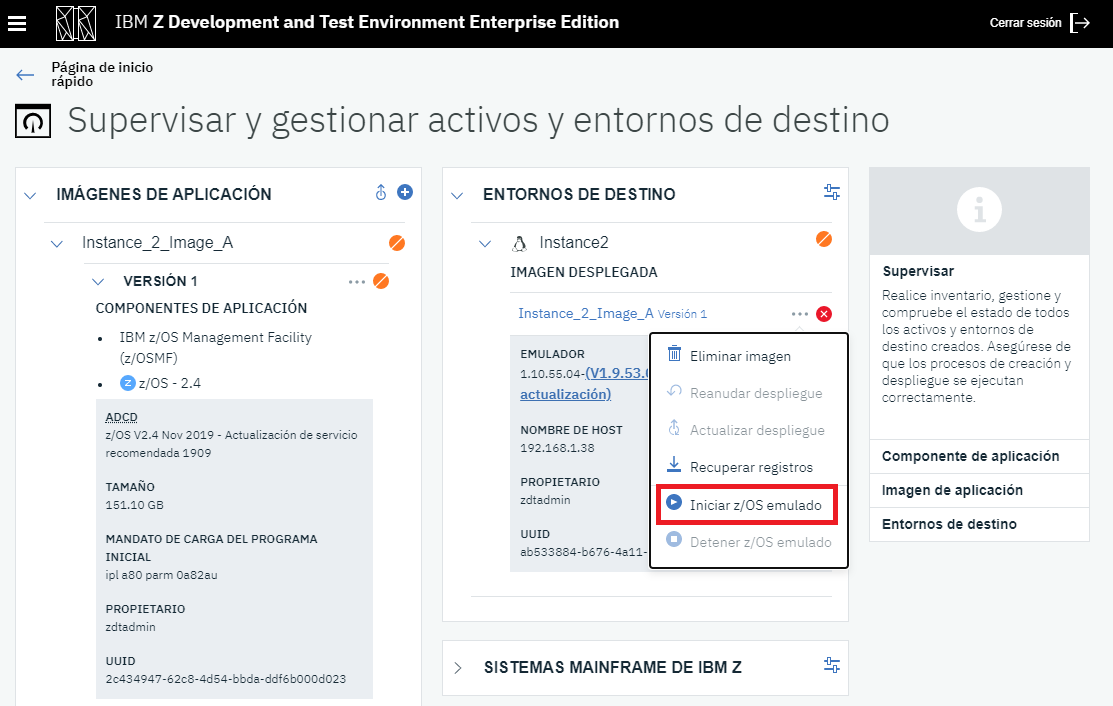This screenshot has width=1113, height=706.
Task: Open Sistemas mainframe filter settings icon
Action: click(x=832, y=666)
